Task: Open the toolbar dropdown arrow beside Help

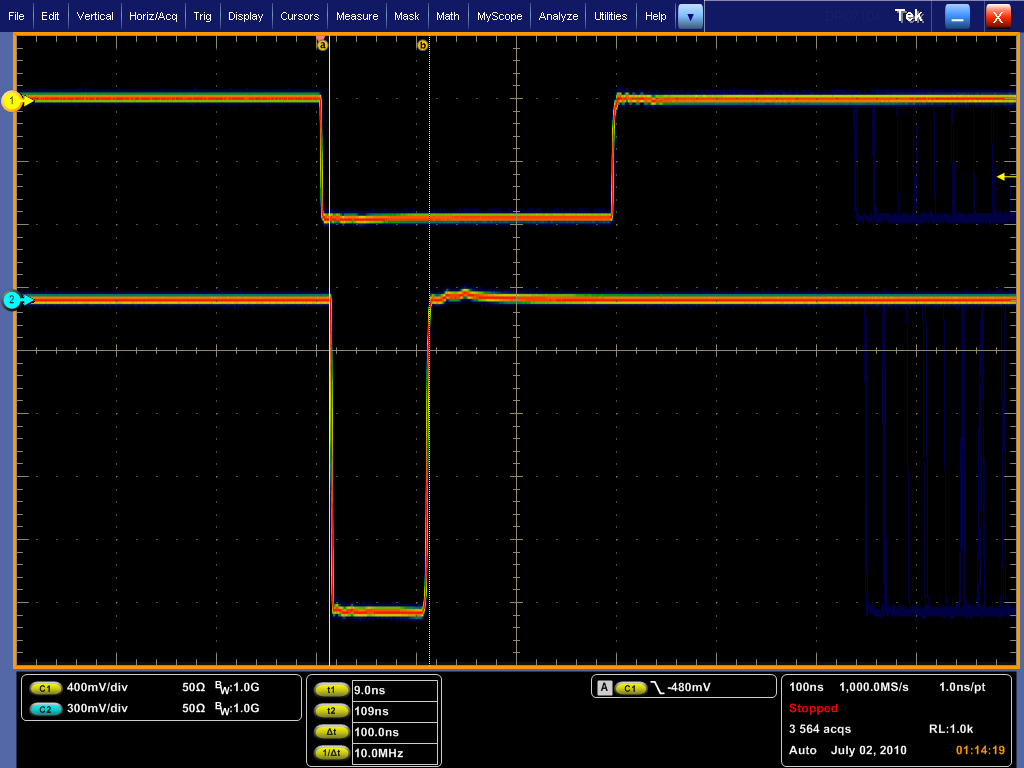Action: (690, 16)
